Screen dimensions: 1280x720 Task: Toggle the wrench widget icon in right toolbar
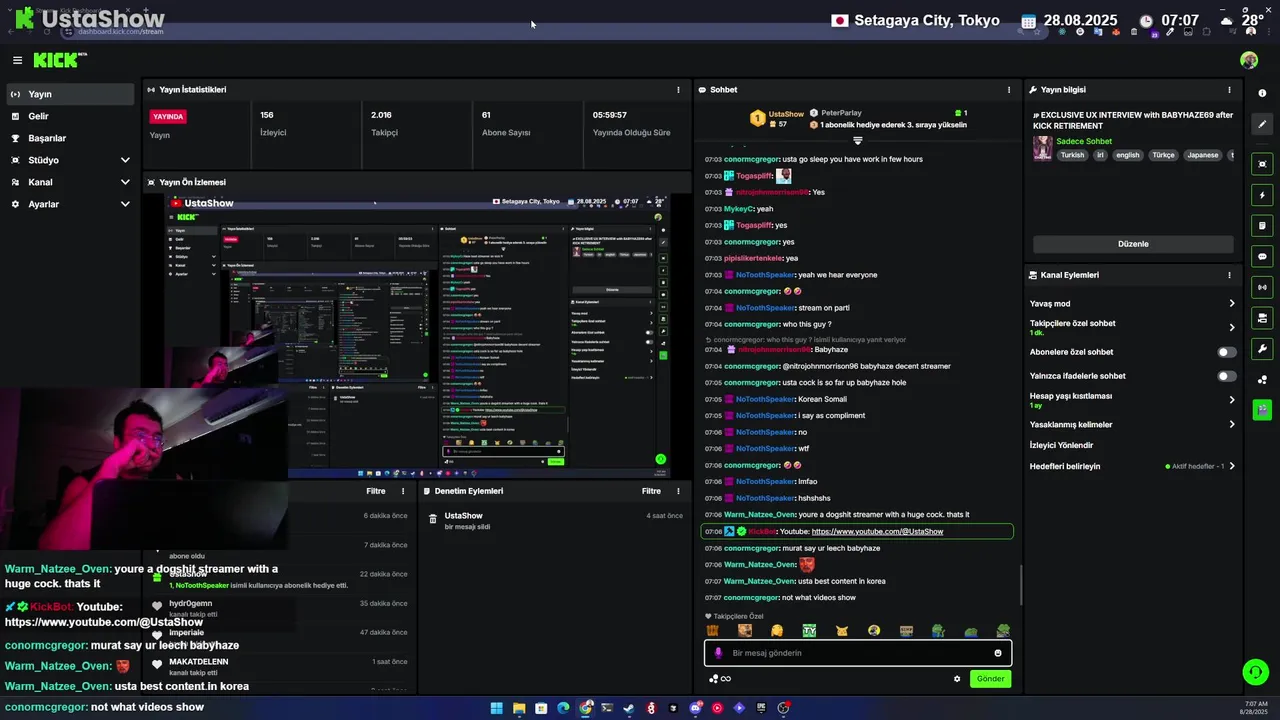click(x=1262, y=349)
